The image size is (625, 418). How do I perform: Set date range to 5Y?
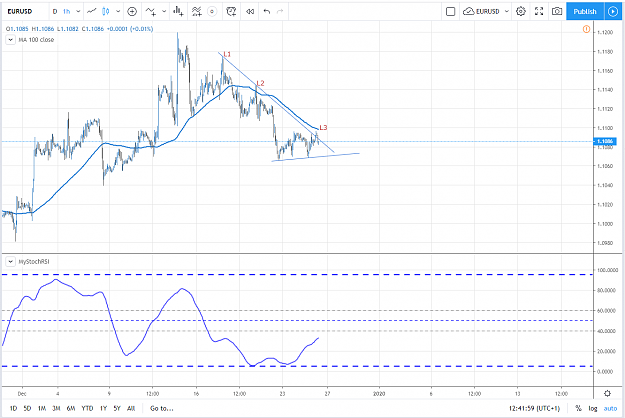pyautogui.click(x=117, y=408)
